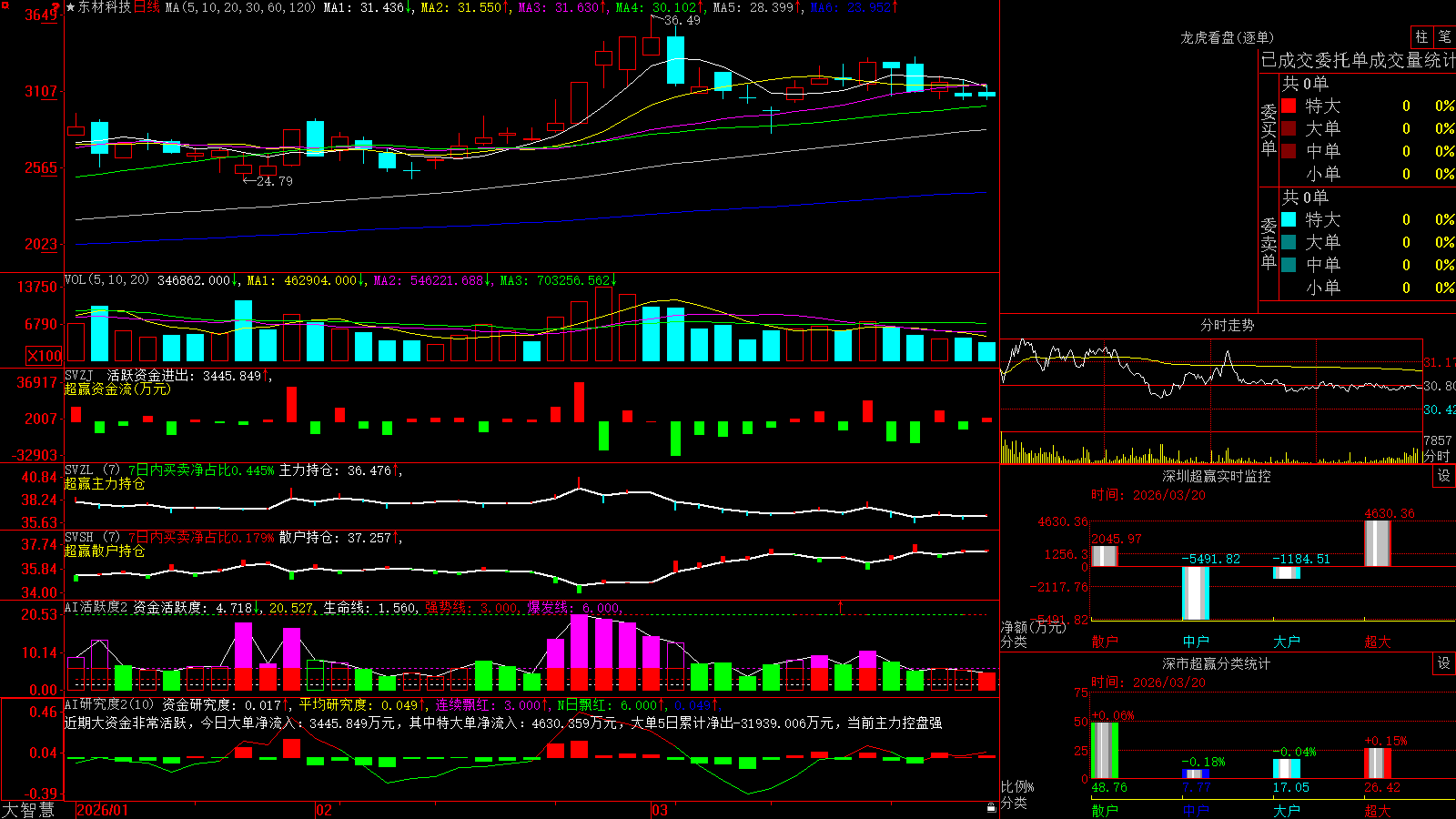Click the 小单 row under 委卖单
This screenshot has height=819, width=1456.
[x=1368, y=288]
